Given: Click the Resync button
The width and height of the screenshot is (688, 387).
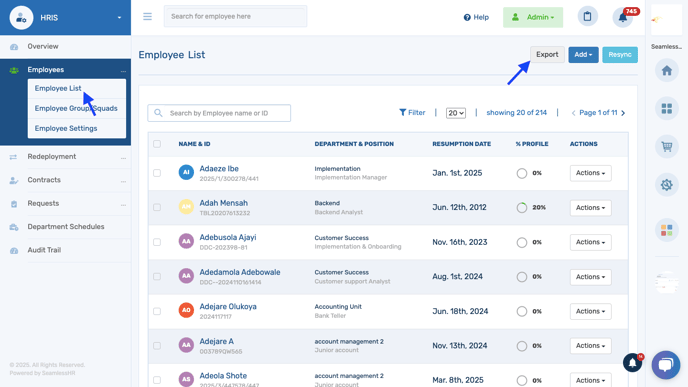Looking at the screenshot, I should point(620,54).
